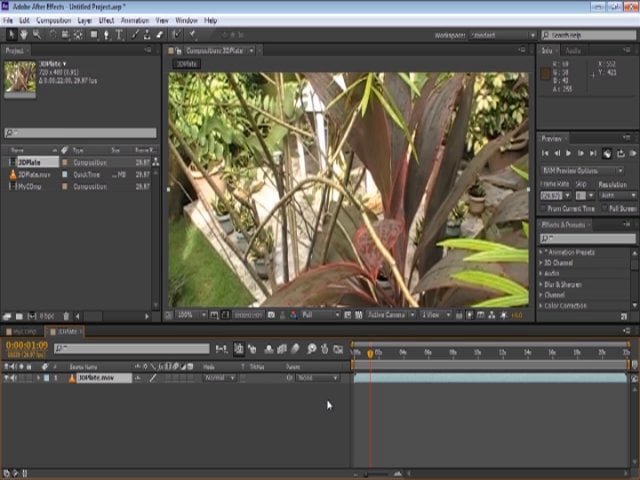Image resolution: width=640 pixels, height=480 pixels.
Task: Click the show channel color icon
Action: 293,315
